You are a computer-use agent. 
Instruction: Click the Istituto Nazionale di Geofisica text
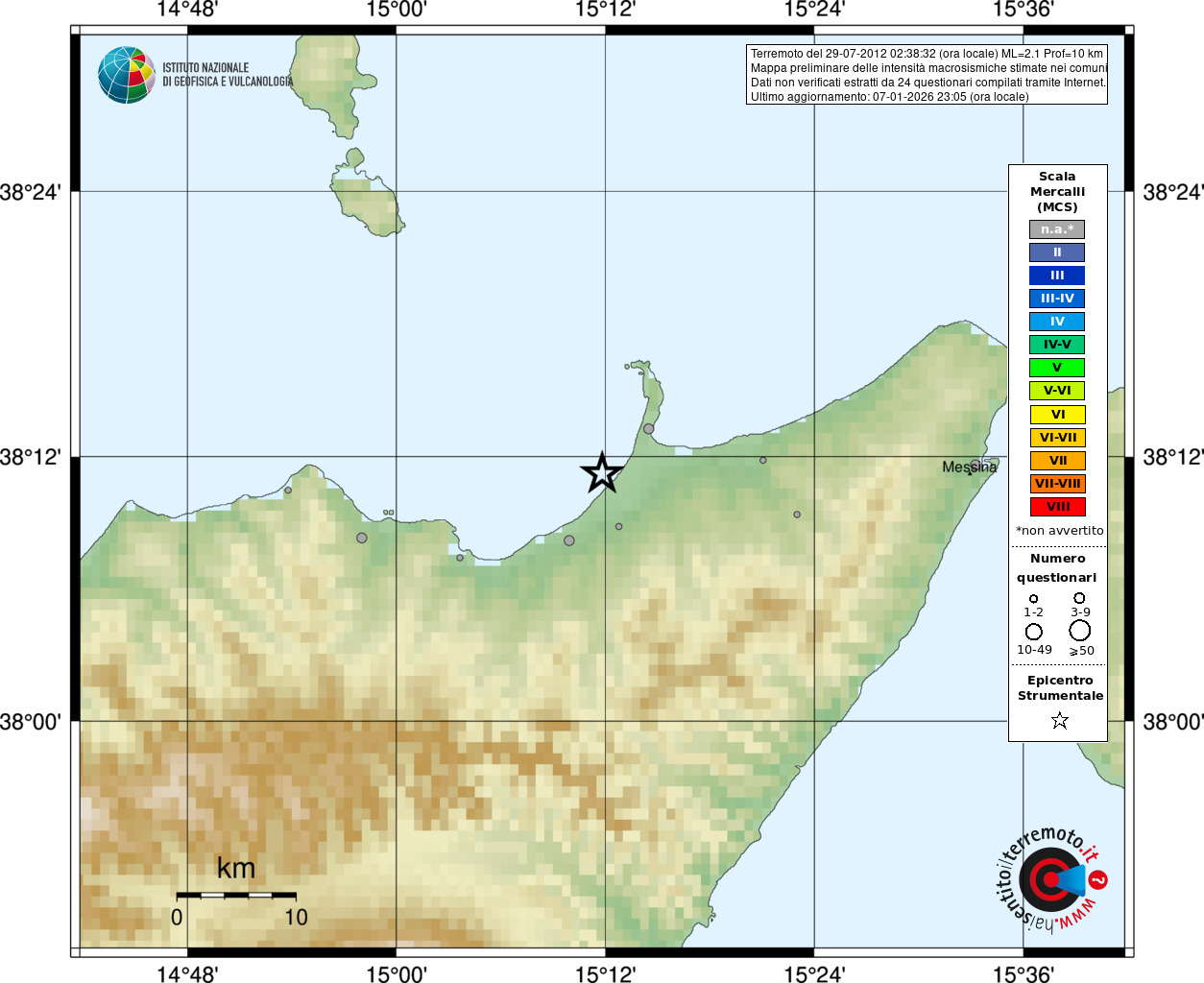(228, 75)
